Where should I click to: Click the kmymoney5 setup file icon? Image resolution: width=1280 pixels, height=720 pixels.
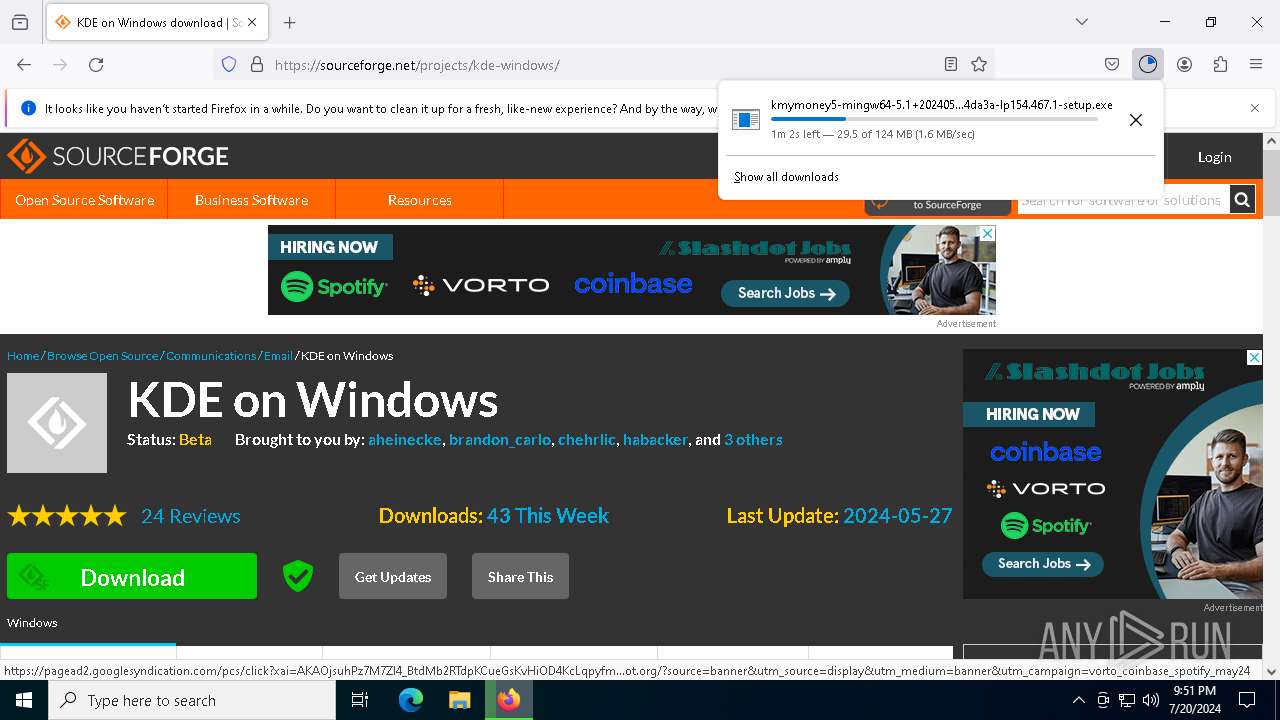pyautogui.click(x=746, y=120)
